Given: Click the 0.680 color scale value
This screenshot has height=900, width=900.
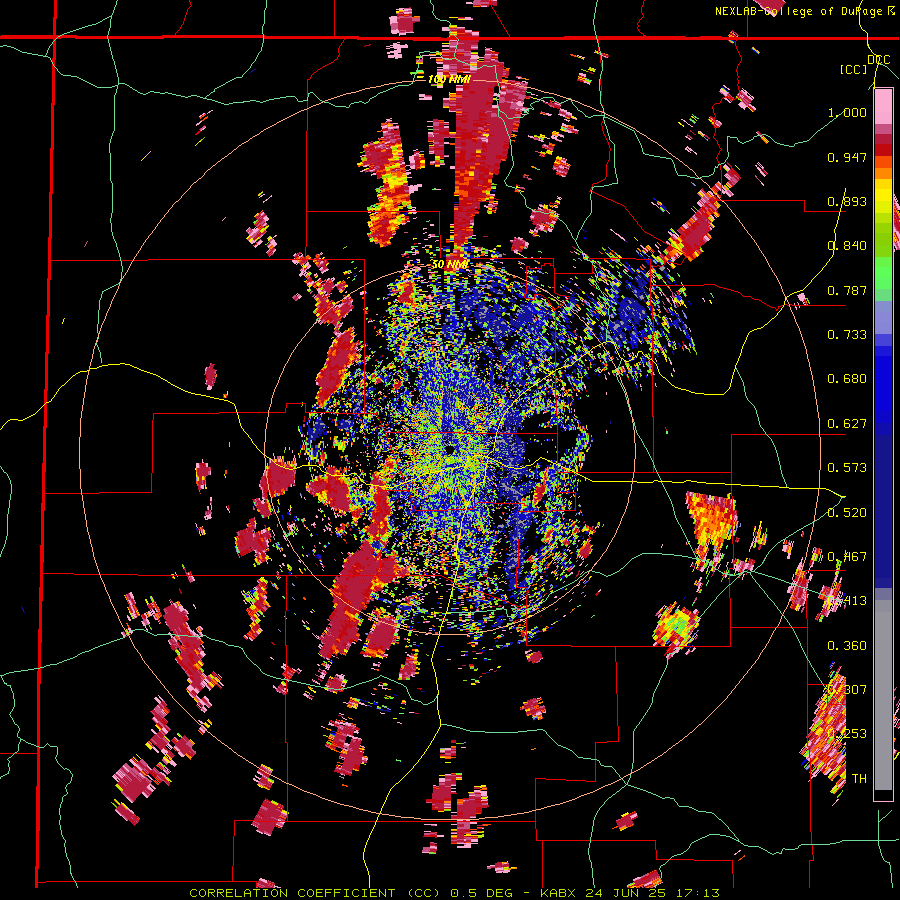Looking at the screenshot, I should pyautogui.click(x=847, y=379).
